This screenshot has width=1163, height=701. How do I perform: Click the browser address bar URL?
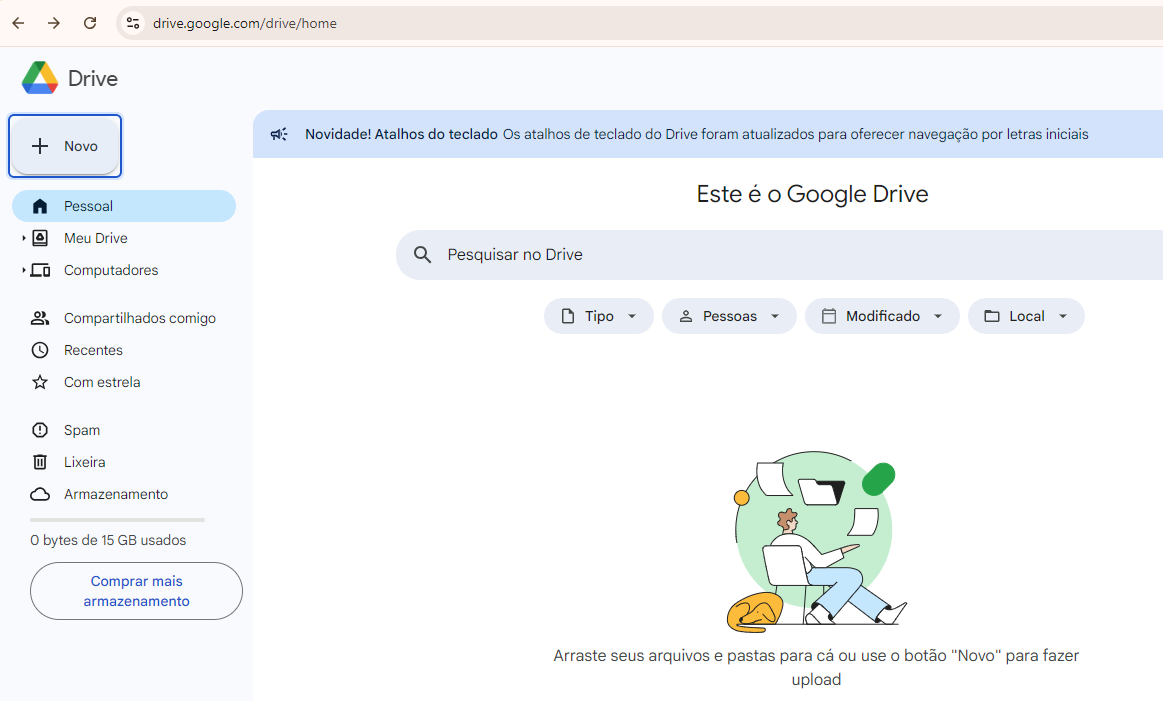click(245, 23)
